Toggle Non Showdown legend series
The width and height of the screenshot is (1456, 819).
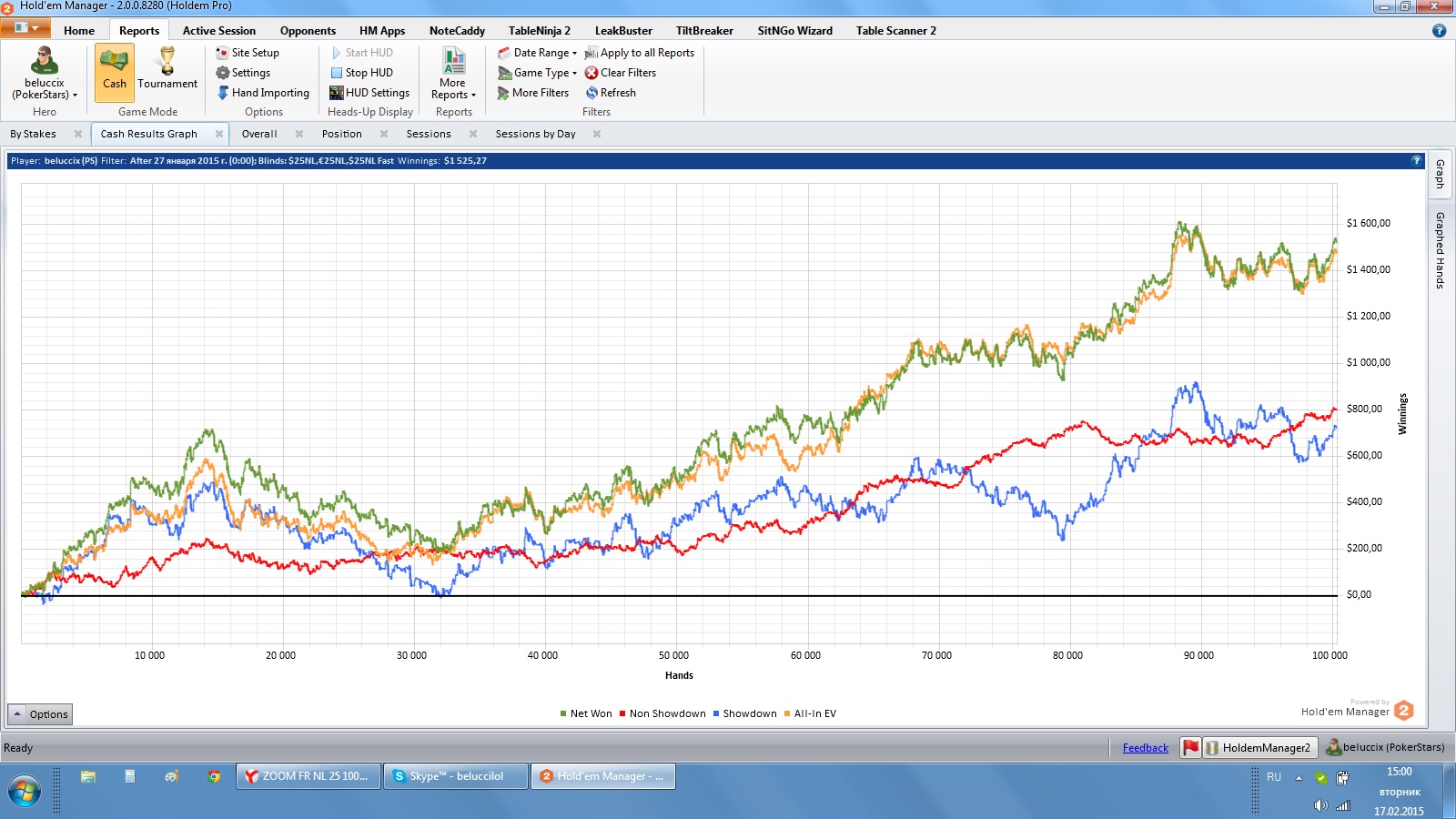click(x=662, y=713)
